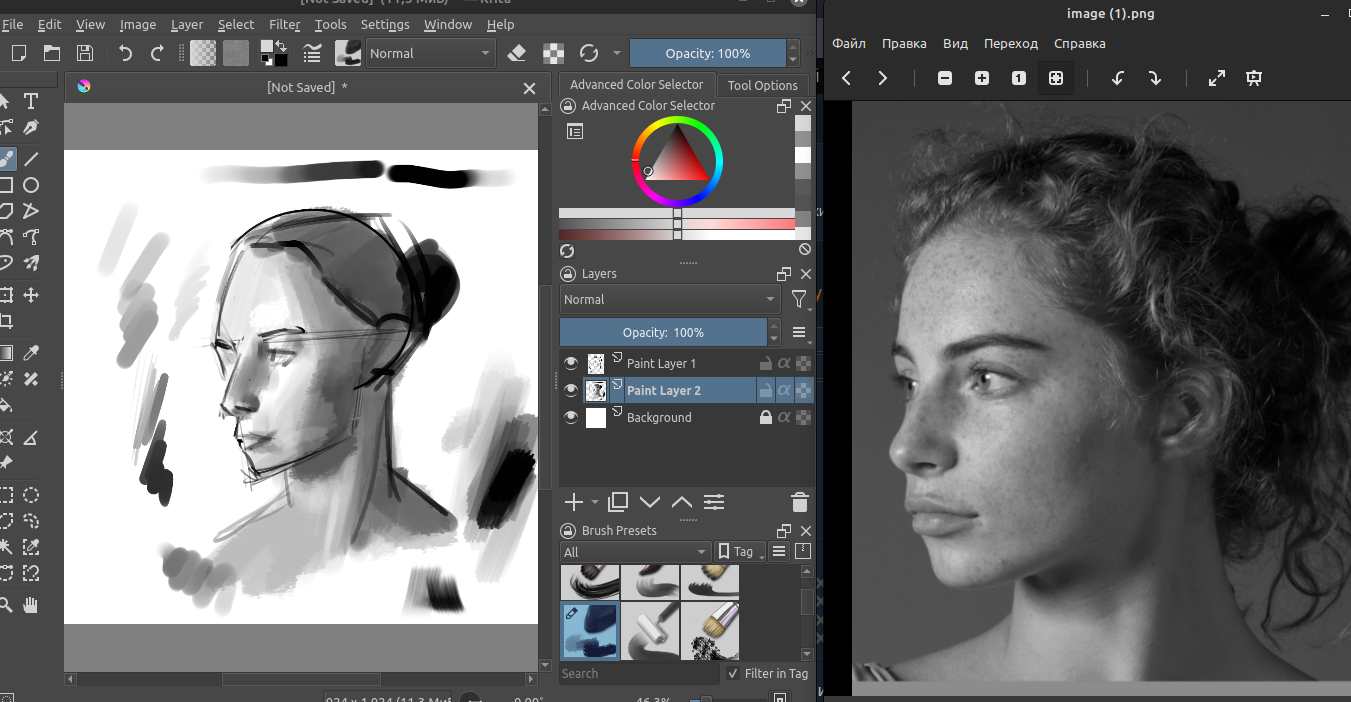Screen dimensions: 1351x702
Task: Move the layer down in the stack
Action: coord(650,502)
